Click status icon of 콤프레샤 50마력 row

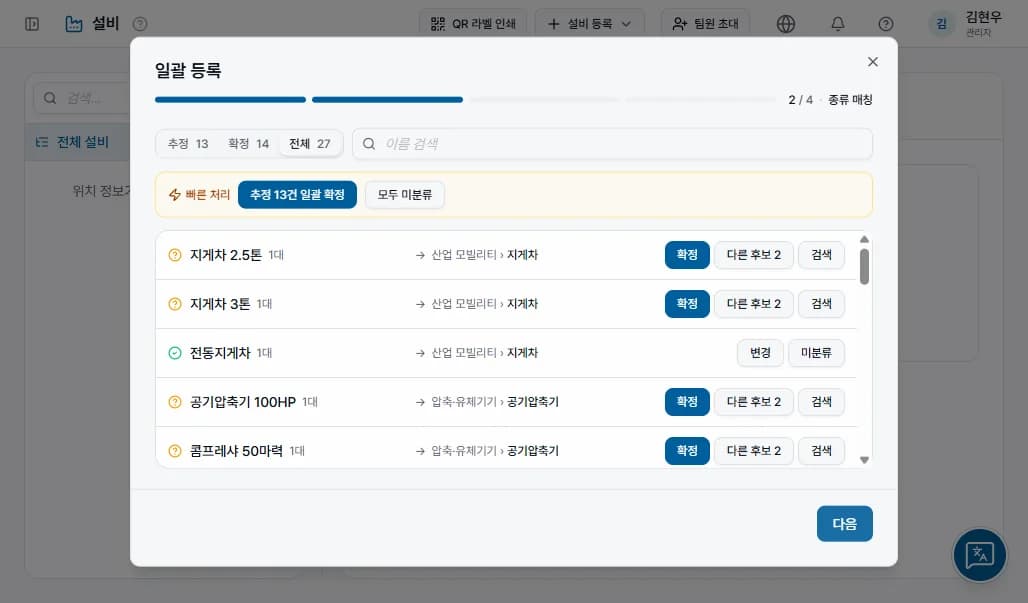(174, 451)
